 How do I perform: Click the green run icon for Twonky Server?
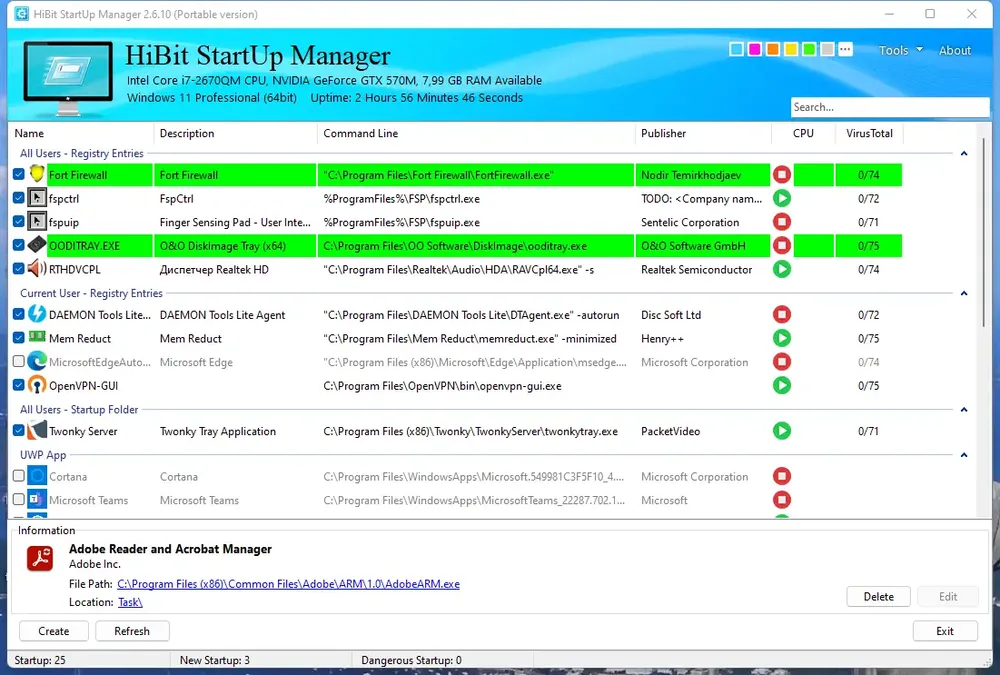[781, 431]
